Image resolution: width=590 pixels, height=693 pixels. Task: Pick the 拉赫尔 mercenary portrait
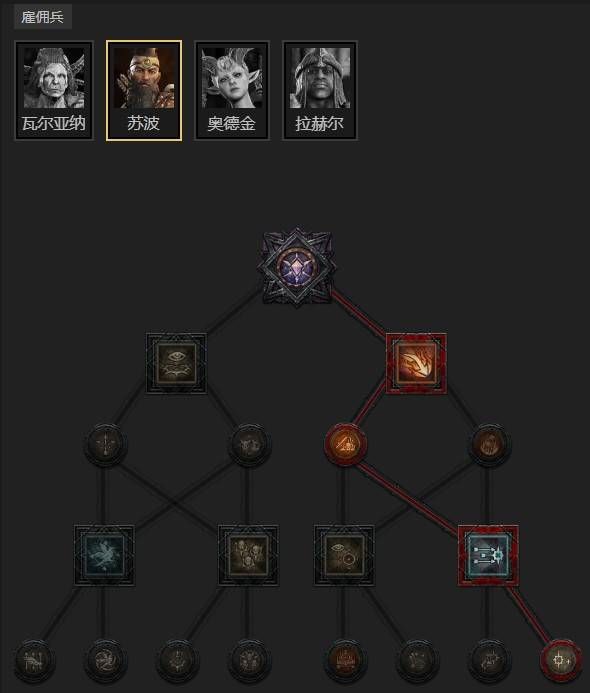coord(320,91)
